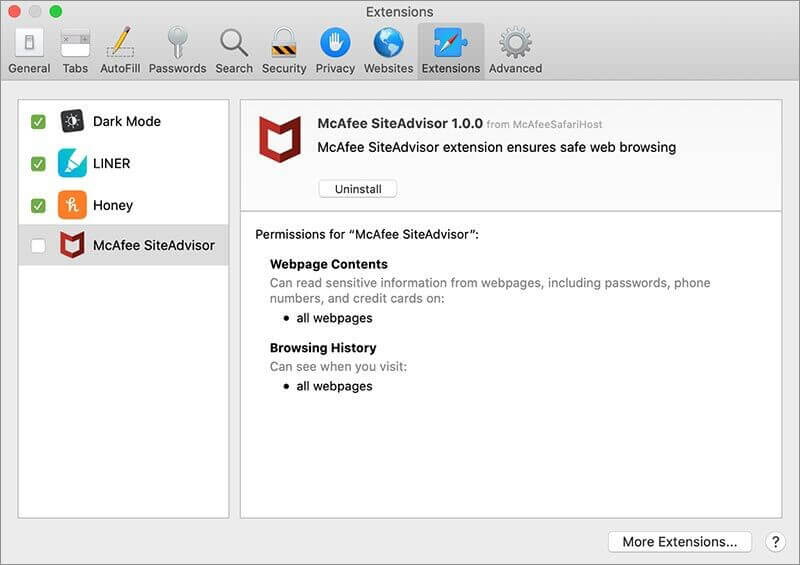Click the 'from McAfeeSafariHost' text
The image size is (800, 565).
[544, 125]
